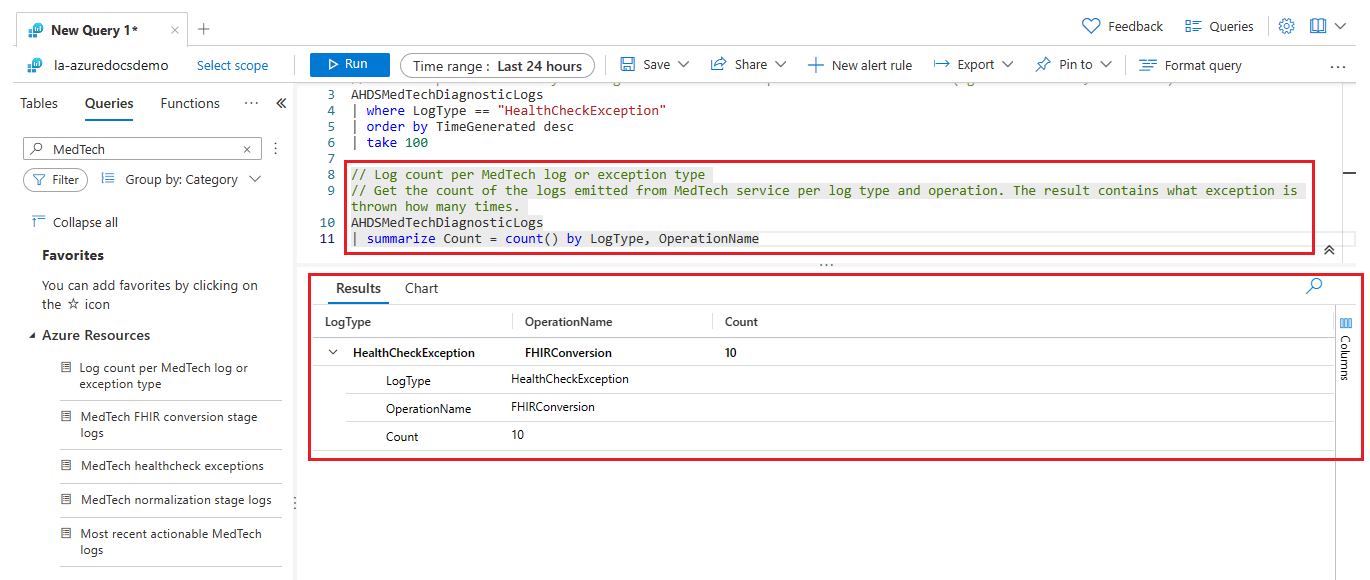Expand the dropdown beside the book icon
Screen dimensions: 1370x580
(1341, 26)
